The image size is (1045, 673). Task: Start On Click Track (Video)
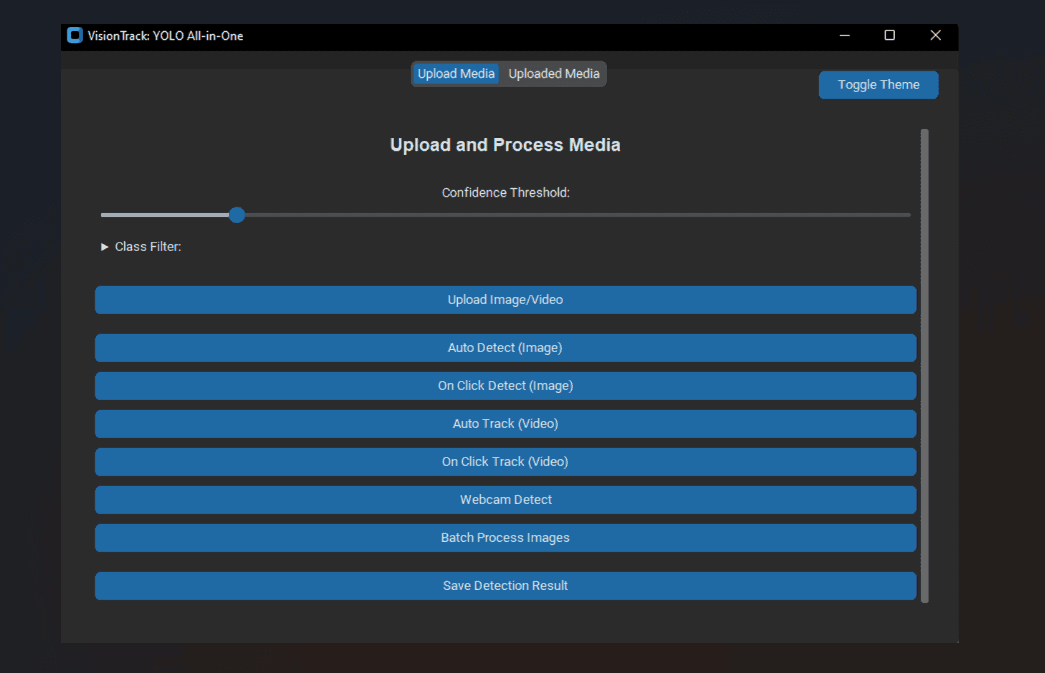pyautogui.click(x=505, y=462)
